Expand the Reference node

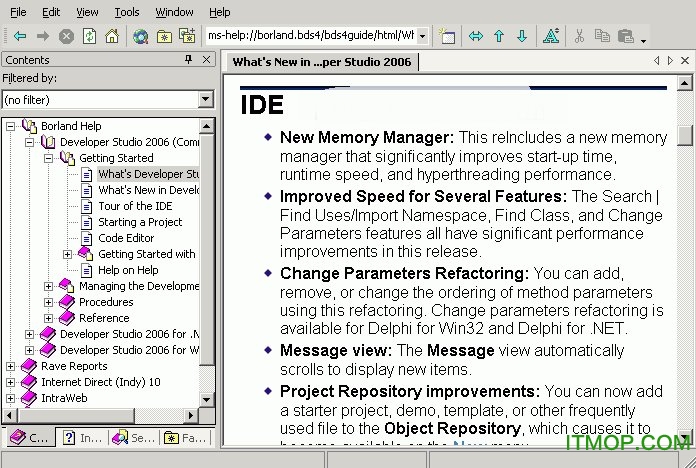point(48,318)
